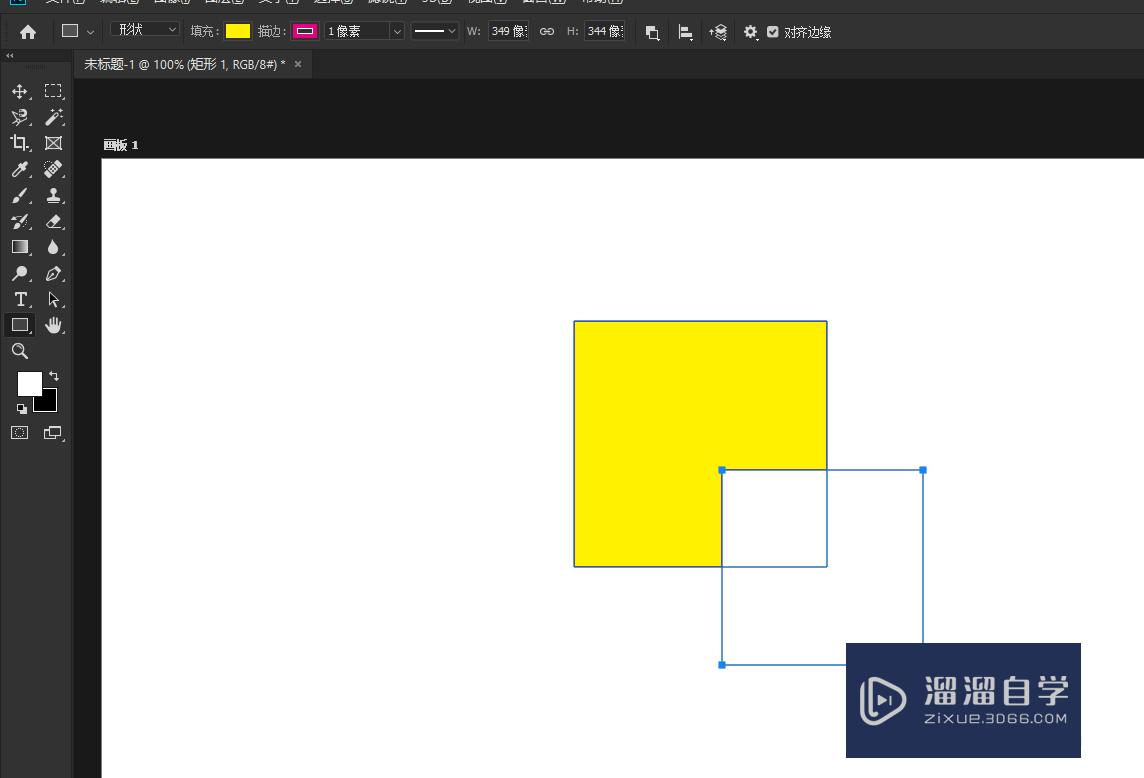This screenshot has width=1144, height=778.
Task: Click the top-right anchor point of path
Action: coord(923,470)
